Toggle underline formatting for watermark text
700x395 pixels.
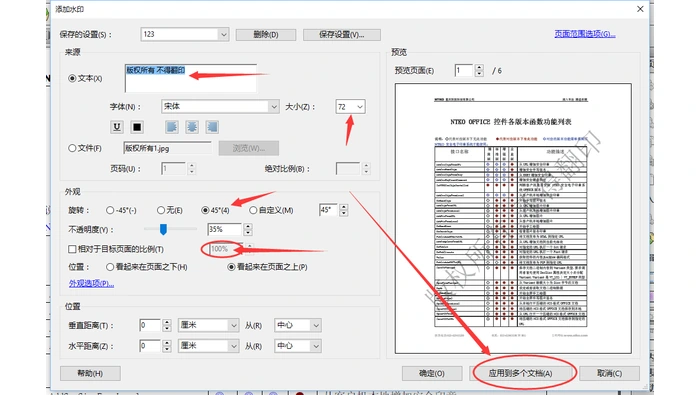click(117, 127)
